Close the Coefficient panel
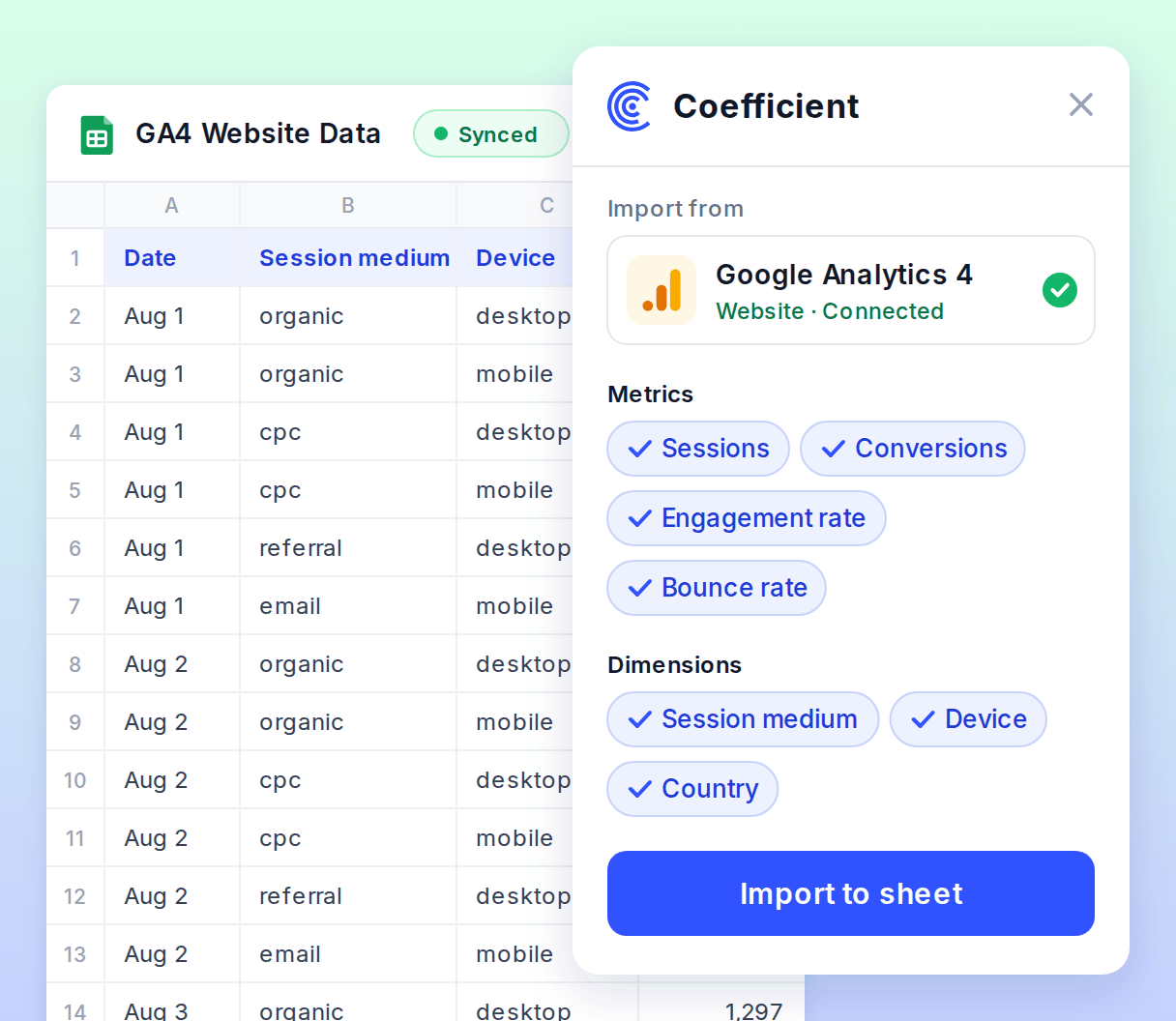 [x=1081, y=104]
